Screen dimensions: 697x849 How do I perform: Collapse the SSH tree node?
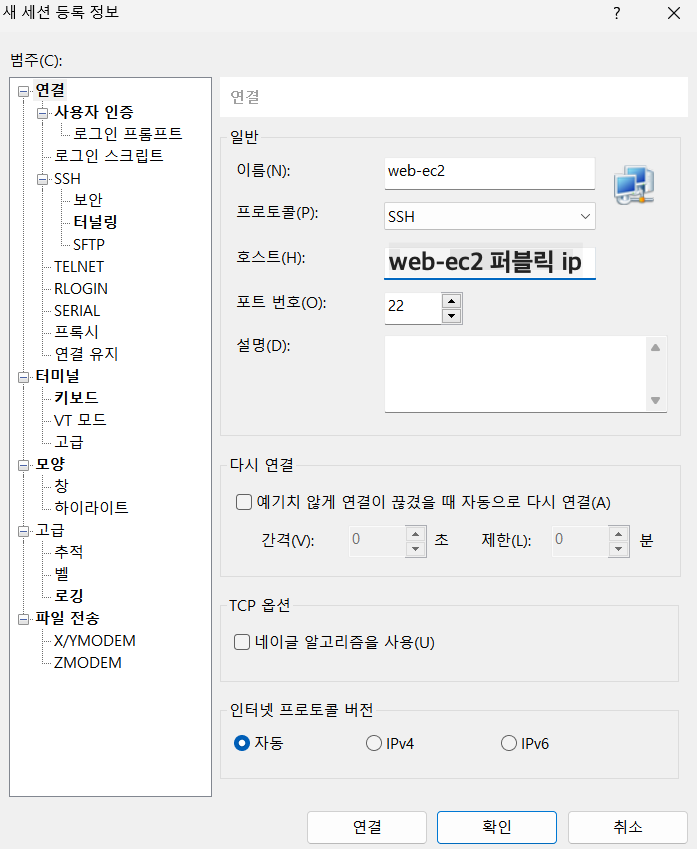[x=42, y=179]
